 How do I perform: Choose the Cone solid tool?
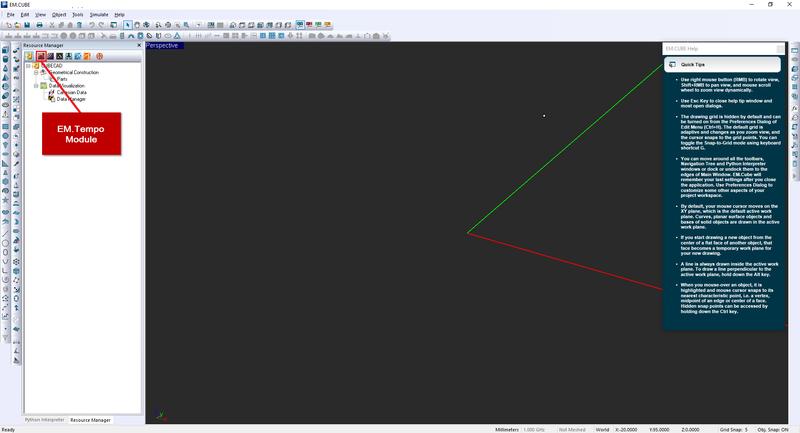(5, 68)
